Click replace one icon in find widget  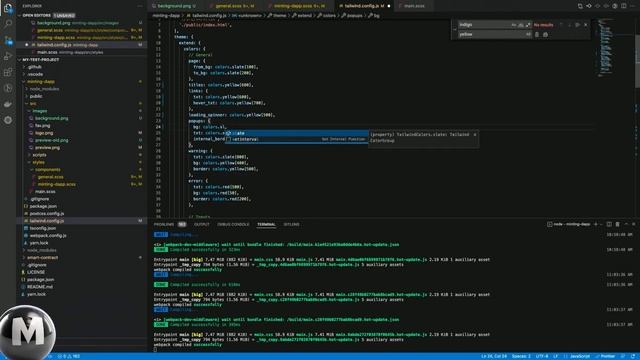tap(537, 35)
